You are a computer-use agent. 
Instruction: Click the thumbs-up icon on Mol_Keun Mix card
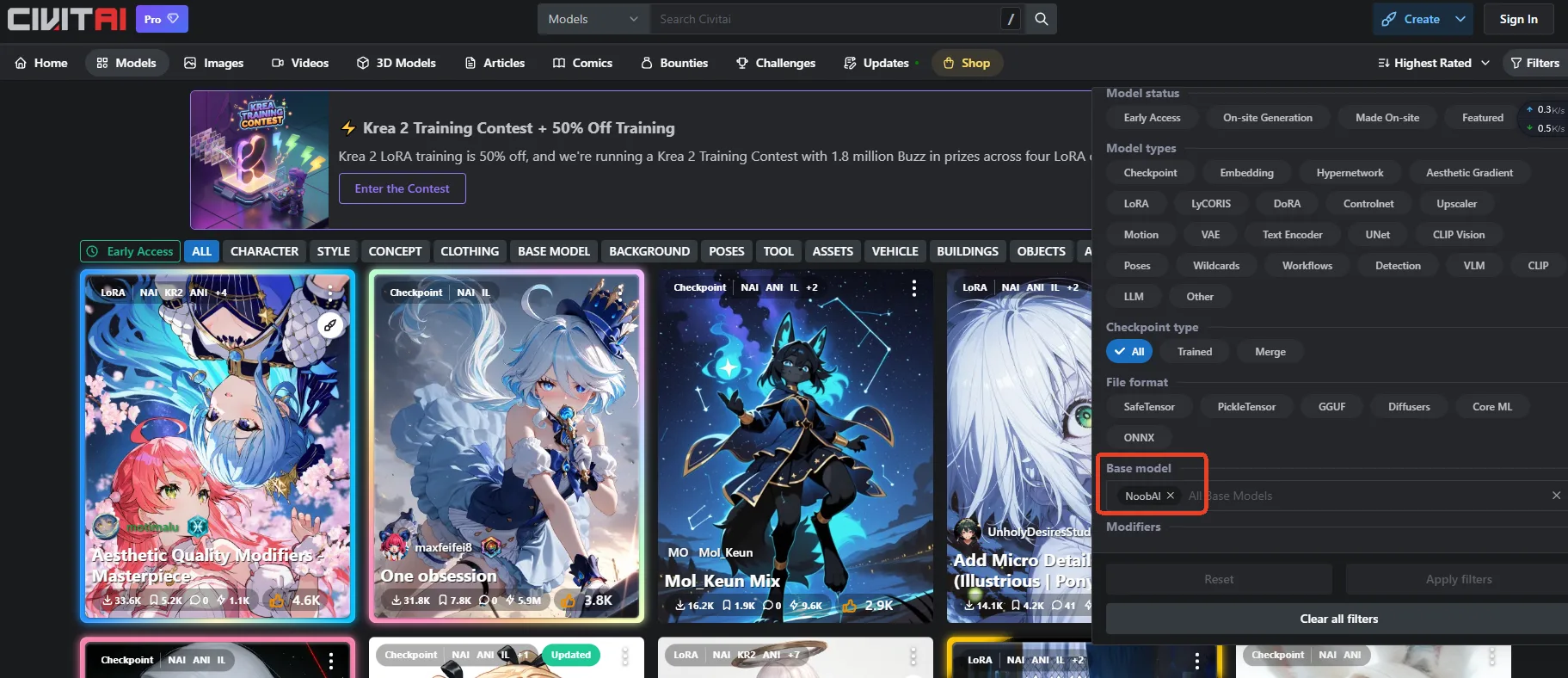pos(850,606)
